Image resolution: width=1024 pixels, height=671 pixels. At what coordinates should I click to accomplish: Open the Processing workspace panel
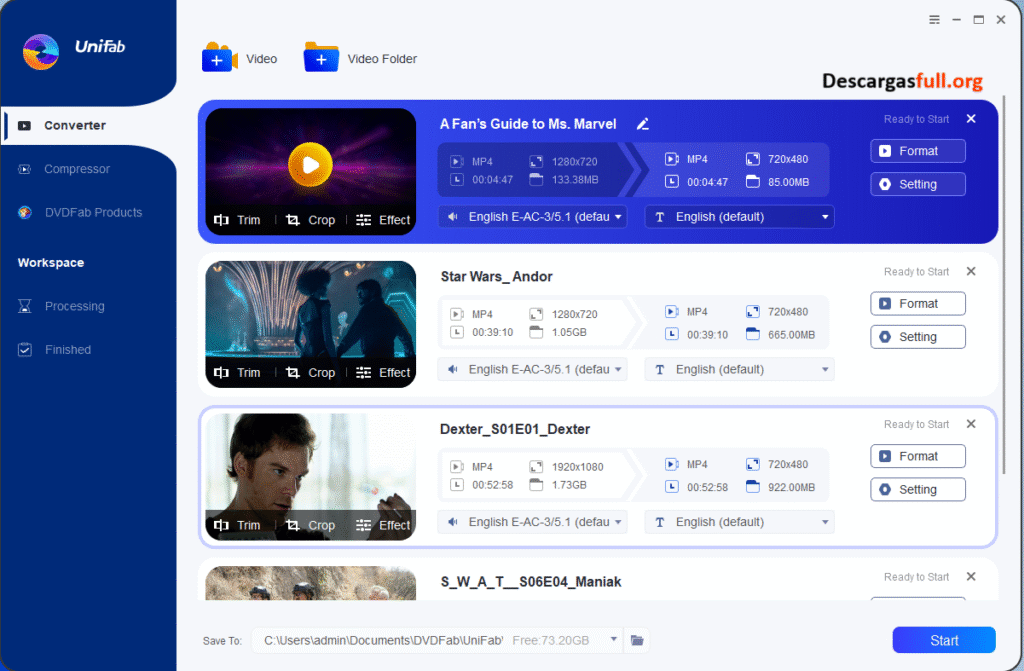75,306
